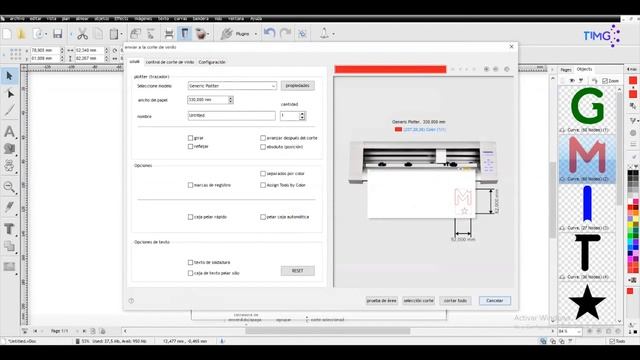Click the Print icon in toolbar
This screenshot has width=640, height=360.
tap(169, 34)
